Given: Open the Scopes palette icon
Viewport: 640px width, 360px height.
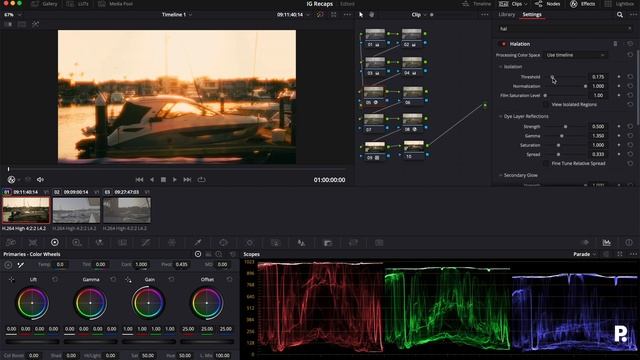Looking at the screenshot, I should pos(607,242).
